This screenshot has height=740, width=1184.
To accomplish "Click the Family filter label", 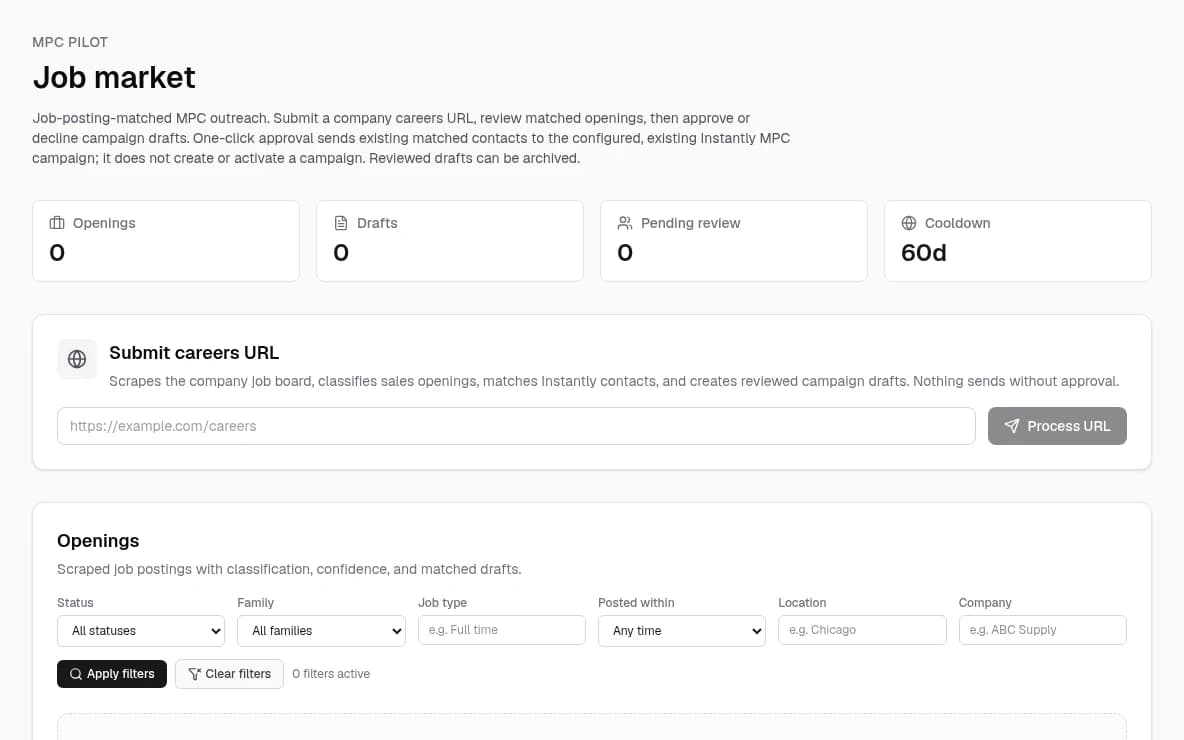I will (255, 603).
